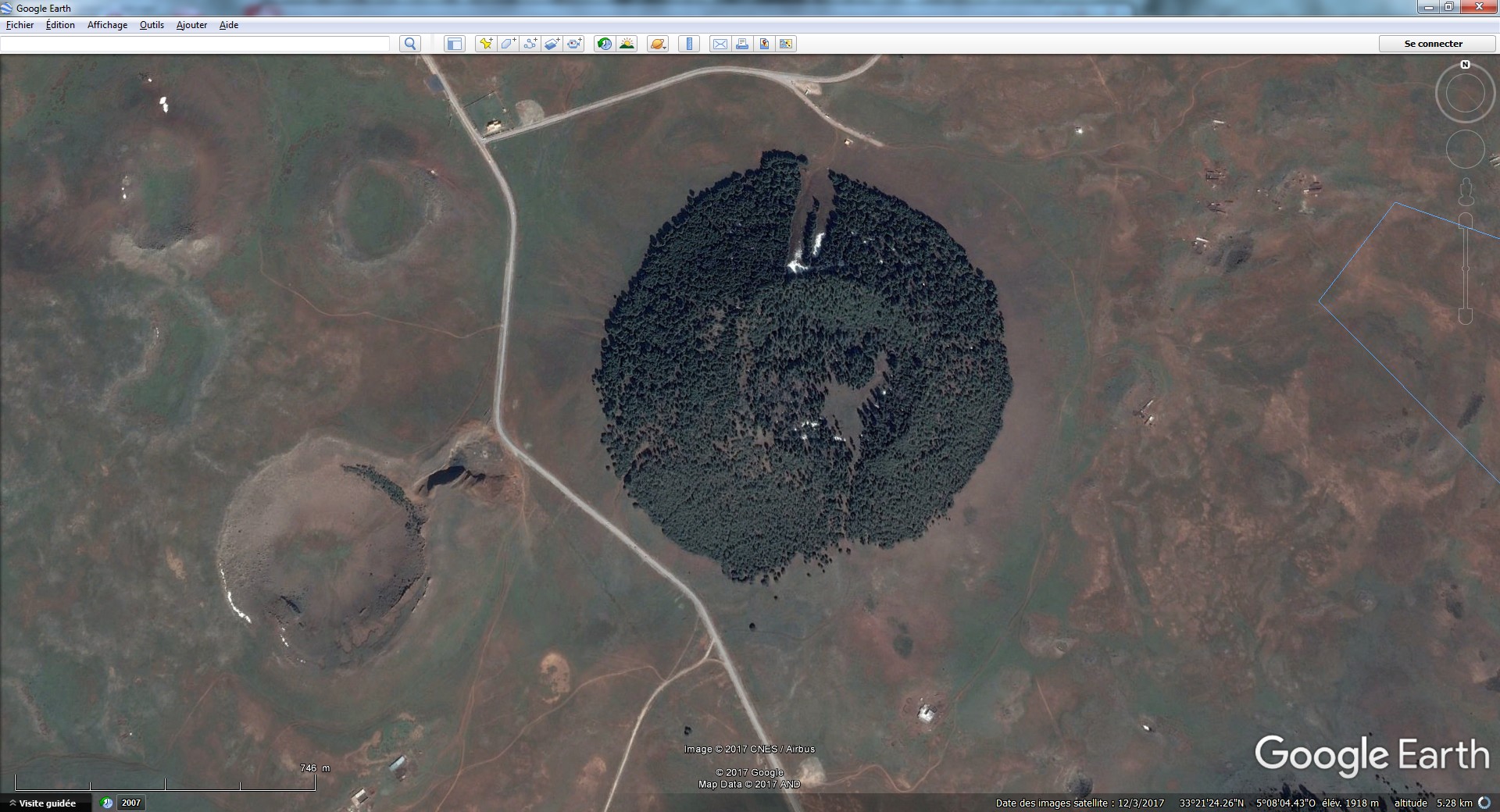Select the add polygon tool
This screenshot has height=812, width=1500.
point(508,44)
